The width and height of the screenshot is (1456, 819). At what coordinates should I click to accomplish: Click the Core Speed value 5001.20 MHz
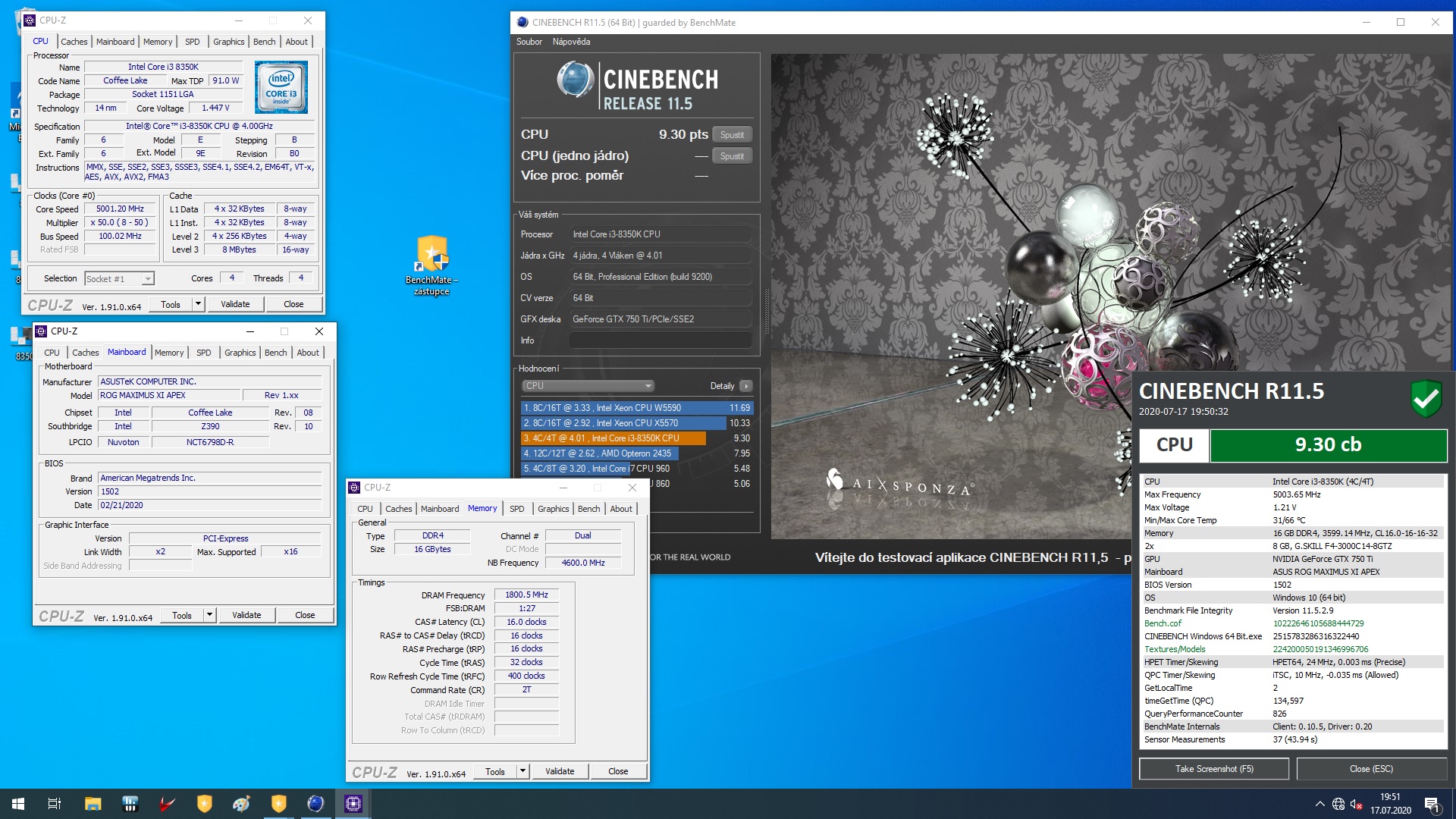click(120, 209)
